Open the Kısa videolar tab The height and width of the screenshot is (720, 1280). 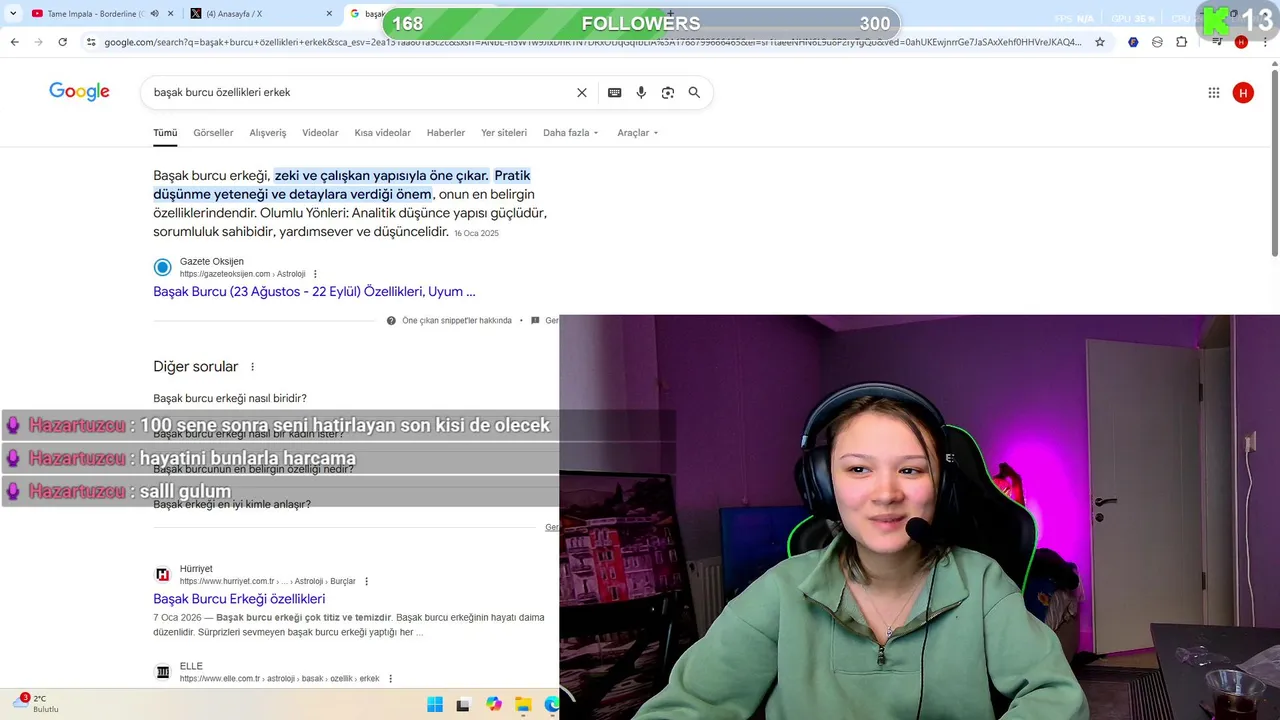[x=382, y=133]
